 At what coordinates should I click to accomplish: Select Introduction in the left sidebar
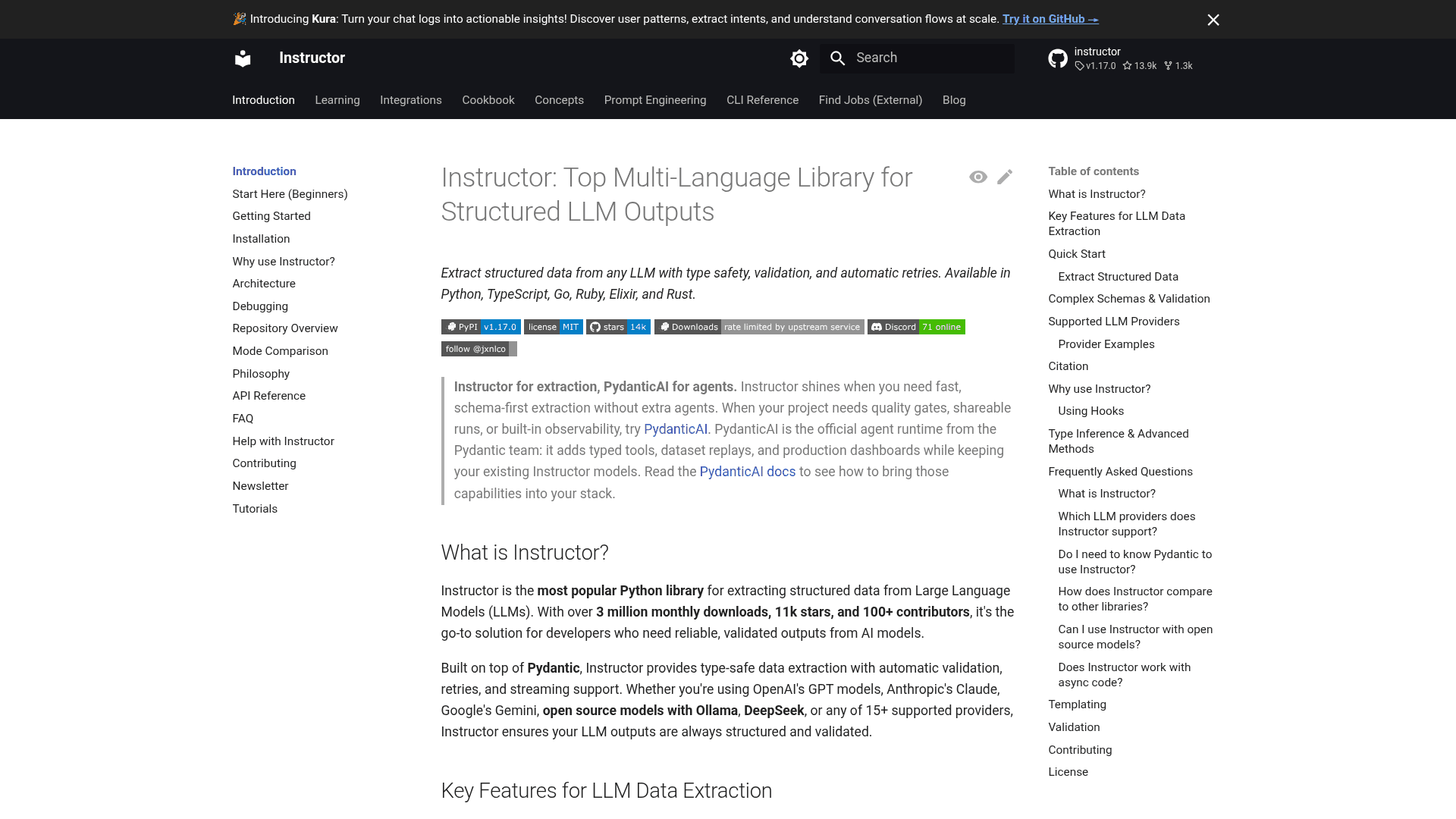(264, 171)
